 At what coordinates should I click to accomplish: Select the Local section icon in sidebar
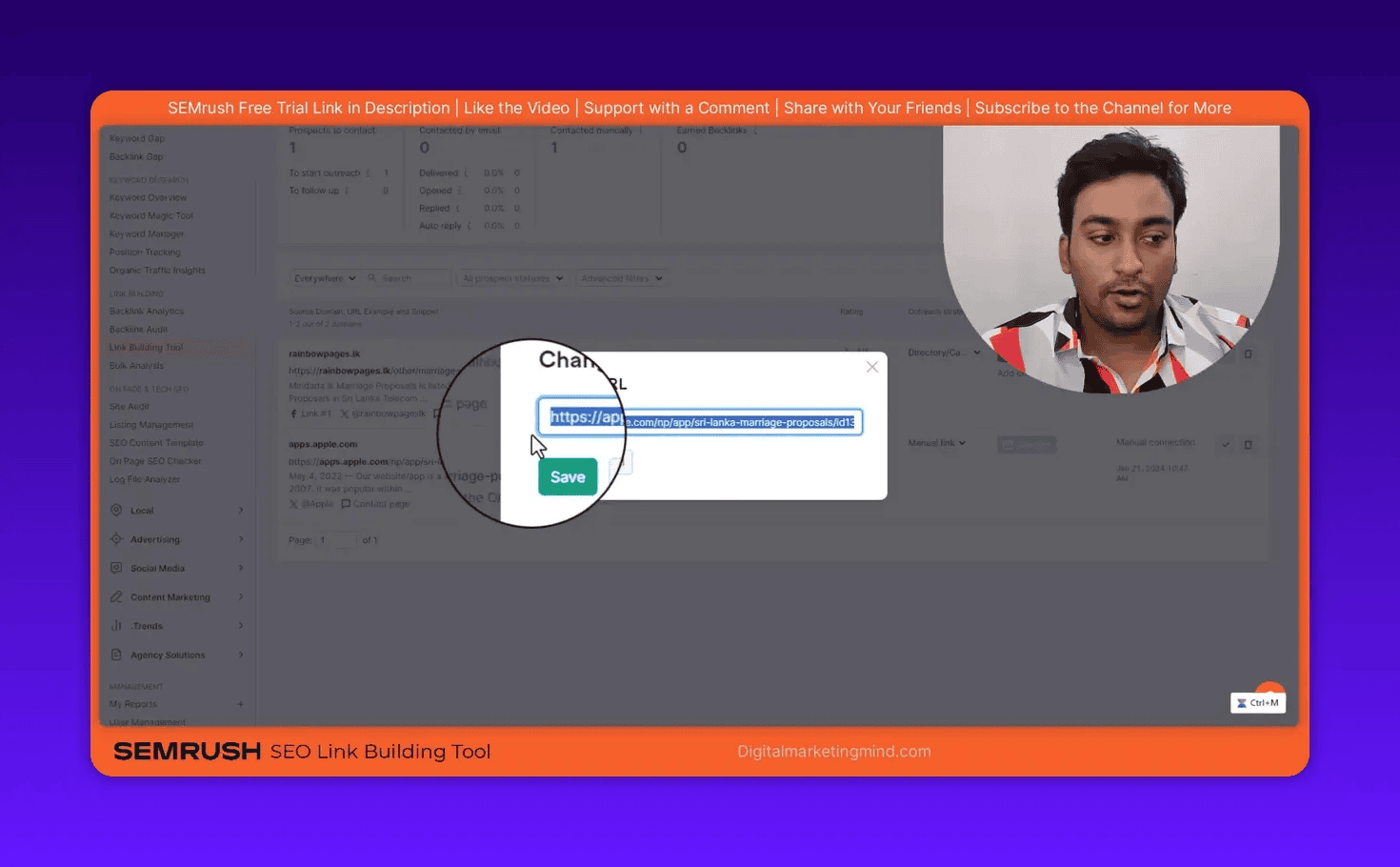116,510
